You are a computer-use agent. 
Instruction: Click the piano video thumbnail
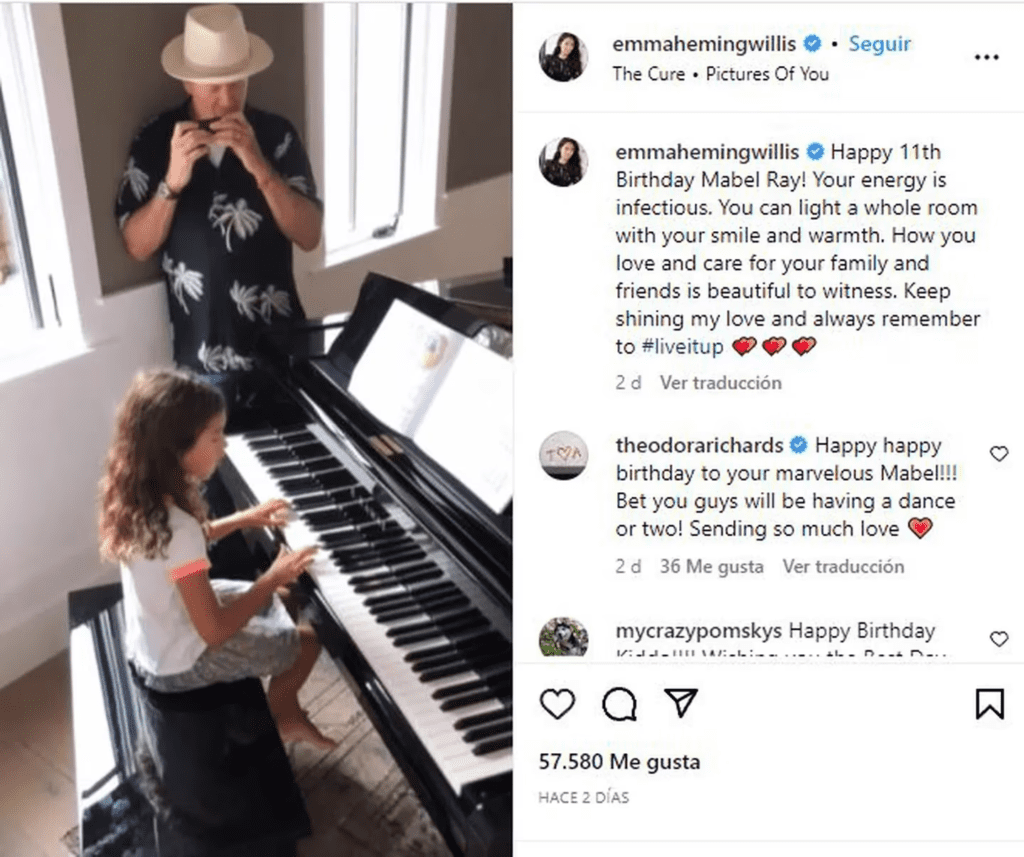pos(256,428)
